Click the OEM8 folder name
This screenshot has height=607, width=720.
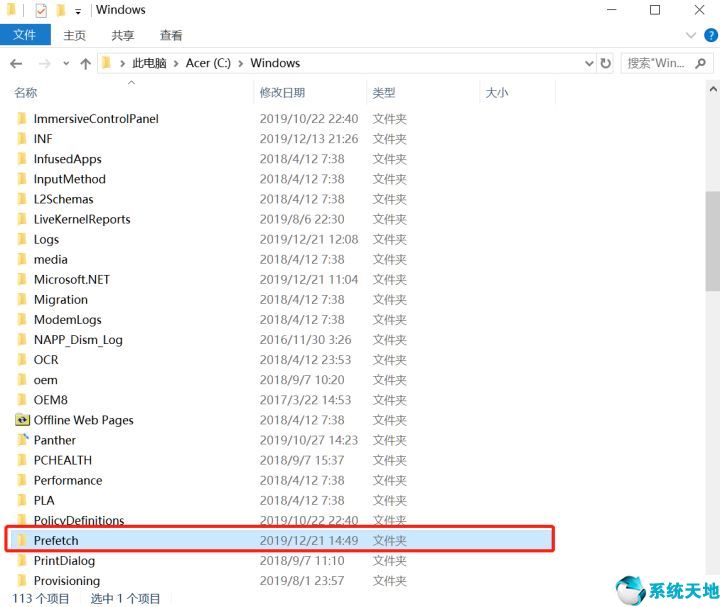51,400
